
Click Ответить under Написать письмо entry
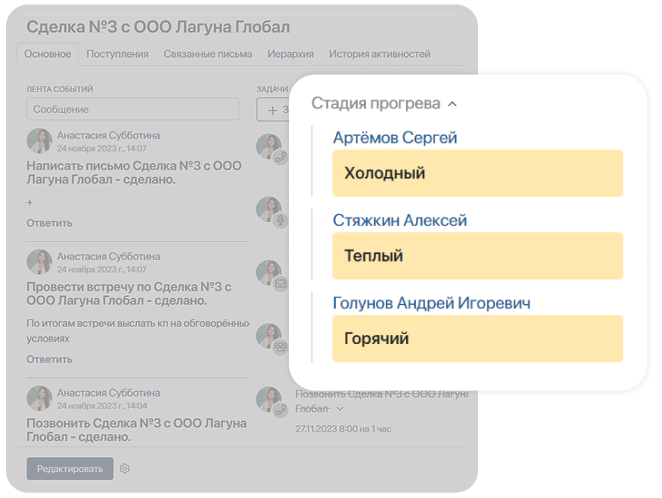click(x=49, y=223)
